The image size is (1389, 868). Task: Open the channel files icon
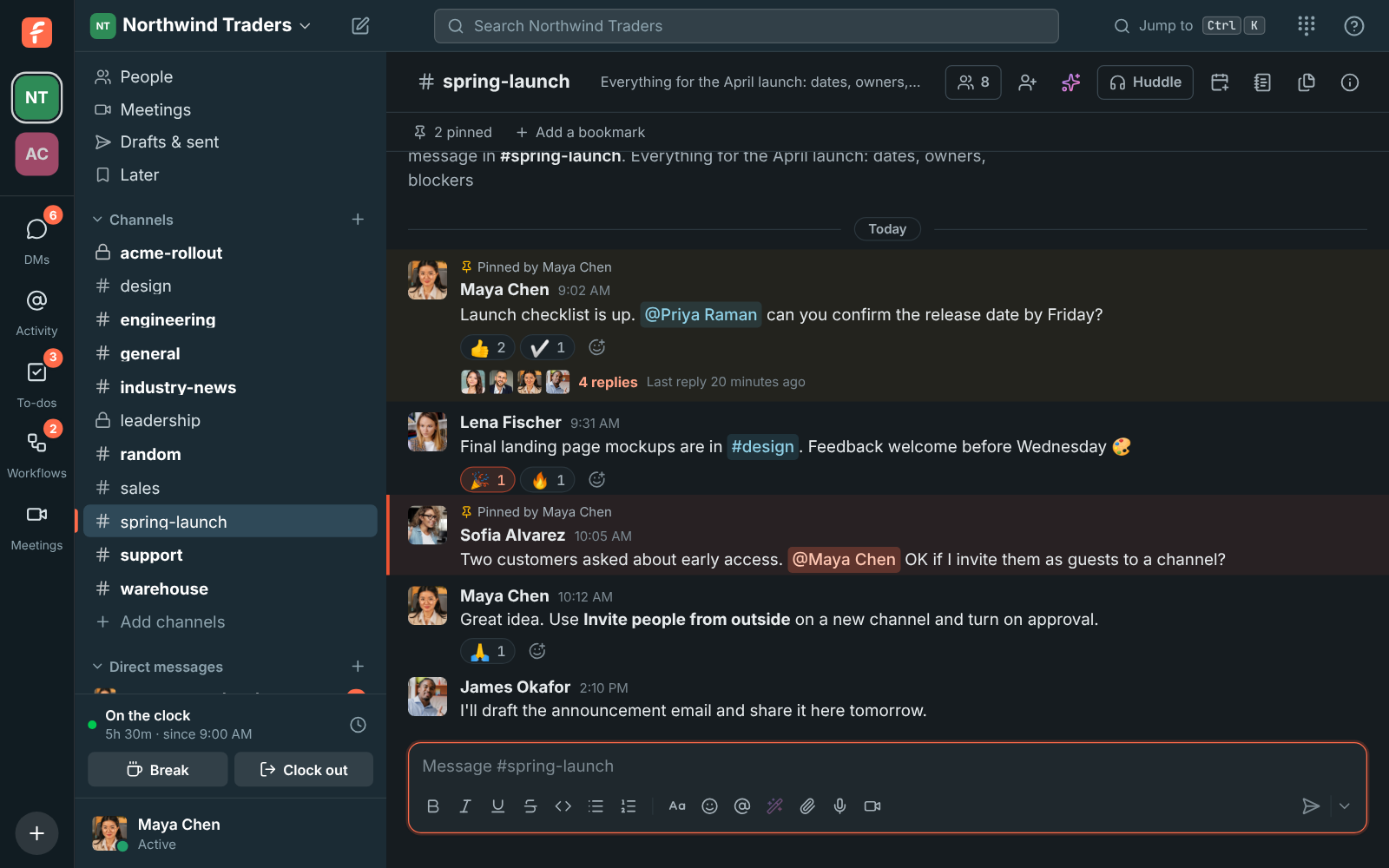click(1306, 82)
